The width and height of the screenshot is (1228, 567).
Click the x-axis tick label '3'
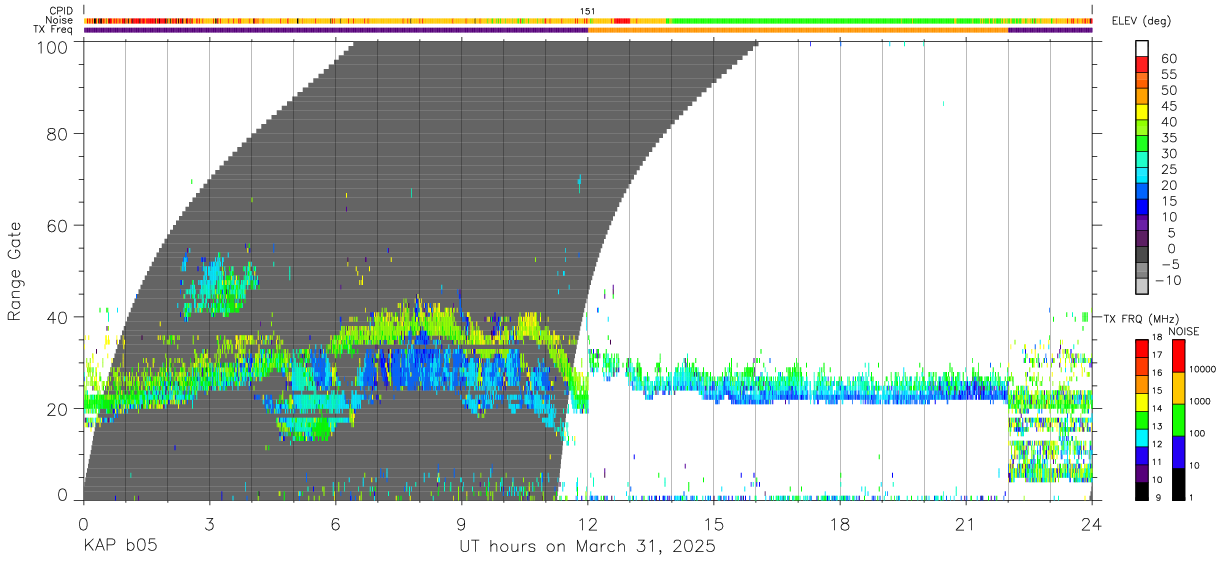(209, 524)
